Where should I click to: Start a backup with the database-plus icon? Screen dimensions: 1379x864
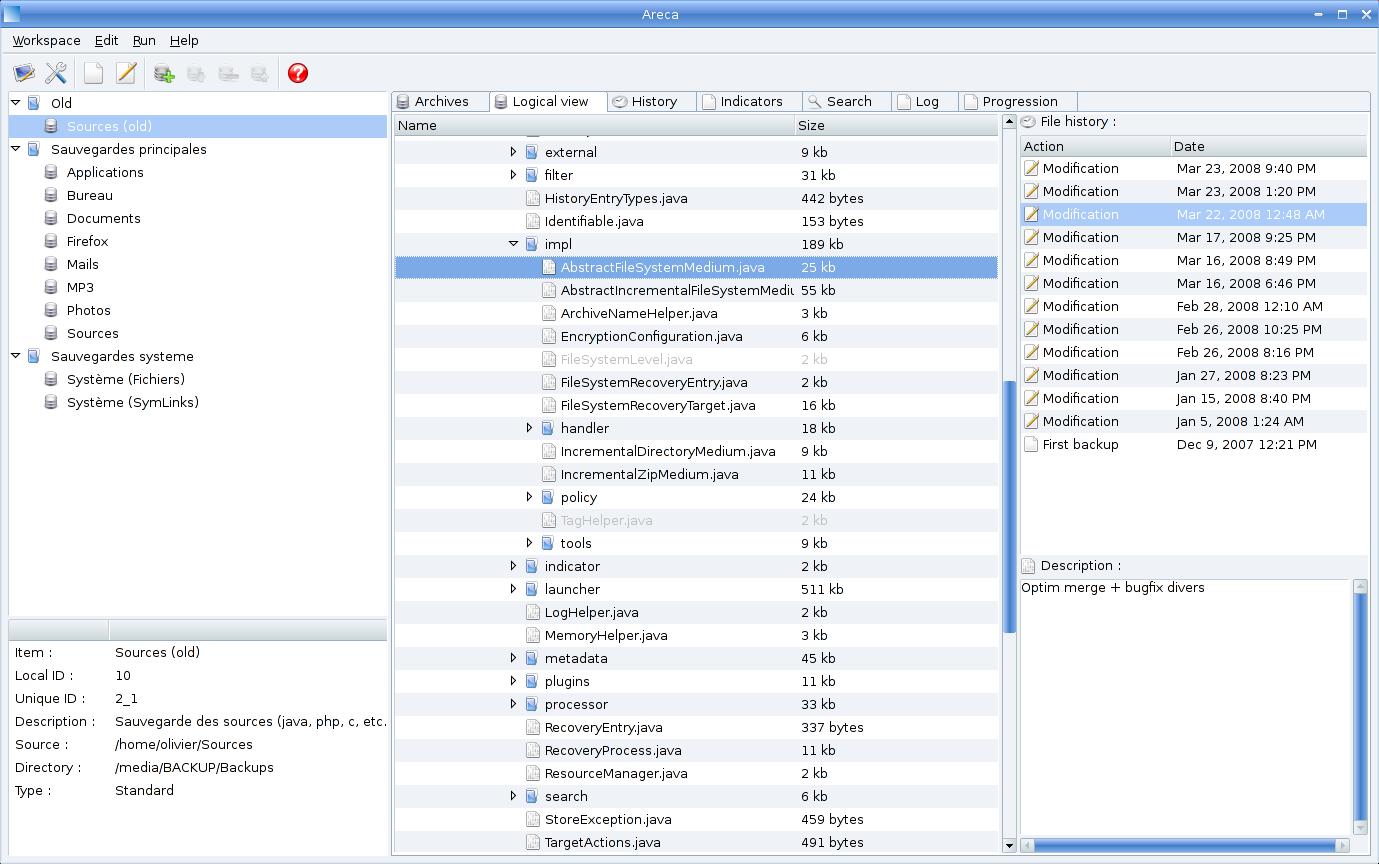[x=163, y=72]
